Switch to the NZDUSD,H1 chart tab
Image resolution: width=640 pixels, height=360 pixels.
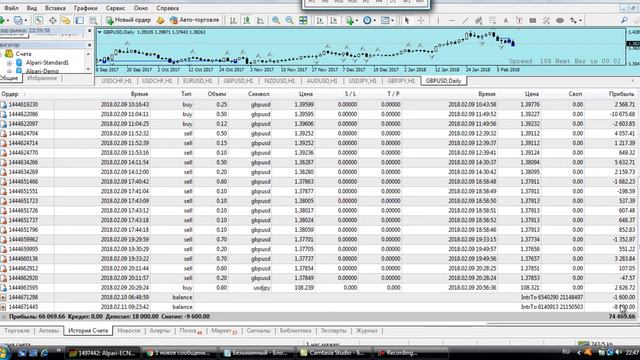[x=280, y=81]
